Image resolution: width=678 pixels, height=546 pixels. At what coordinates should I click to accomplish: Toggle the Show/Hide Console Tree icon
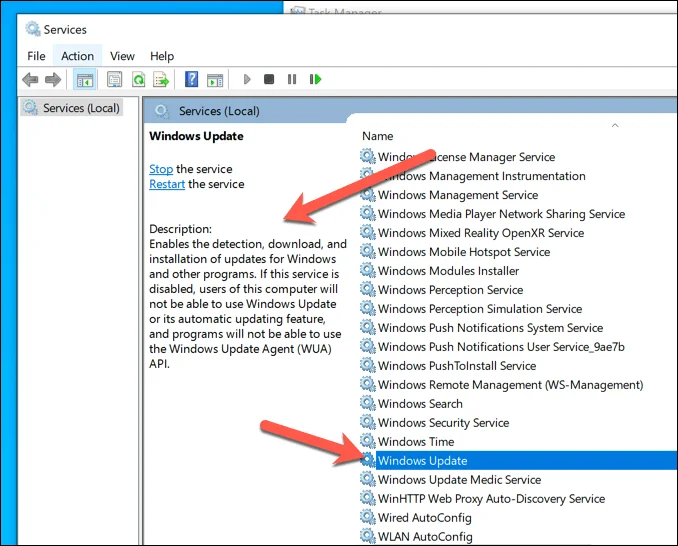(85, 80)
